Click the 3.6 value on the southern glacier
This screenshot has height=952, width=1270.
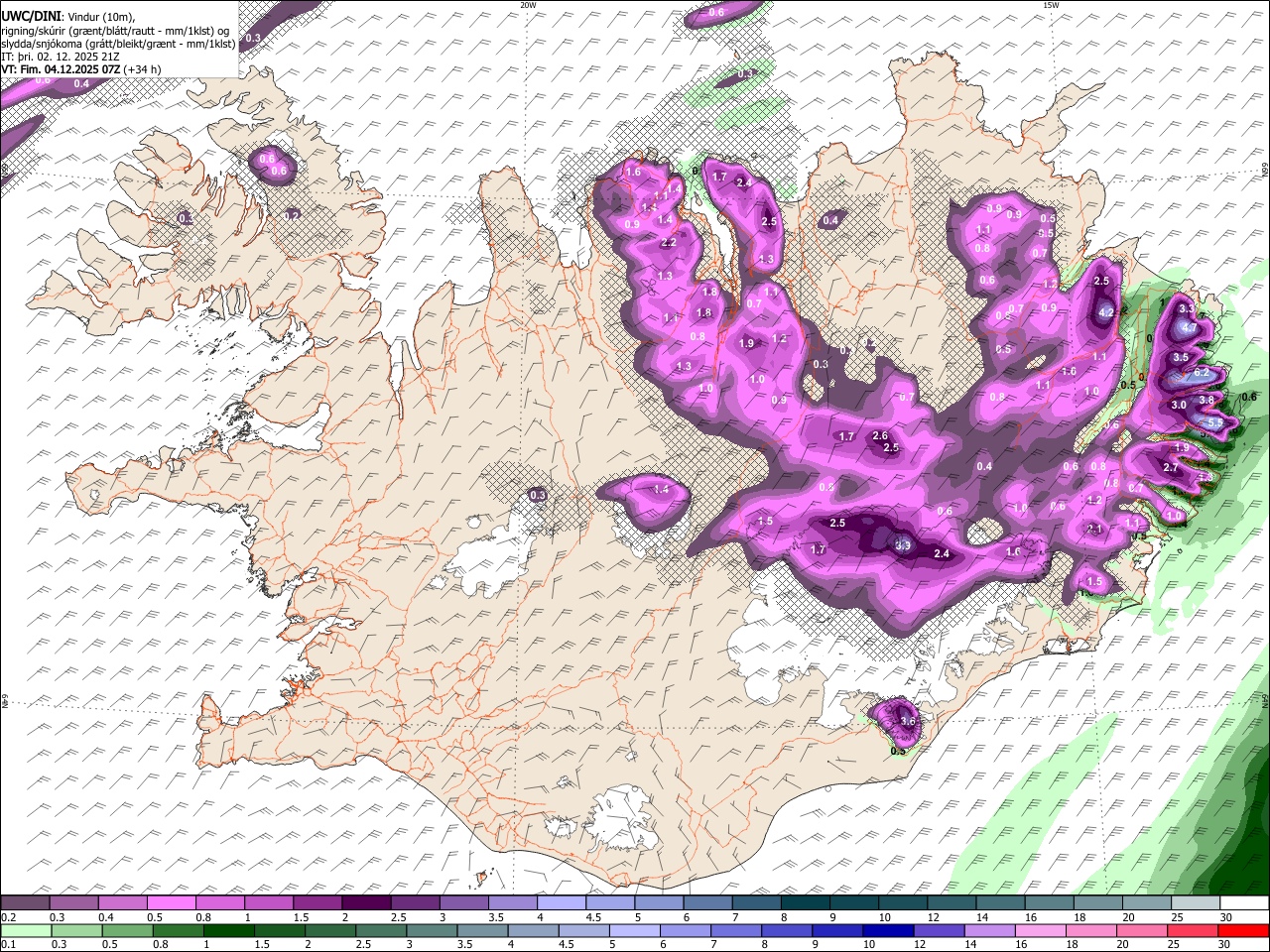tap(908, 721)
